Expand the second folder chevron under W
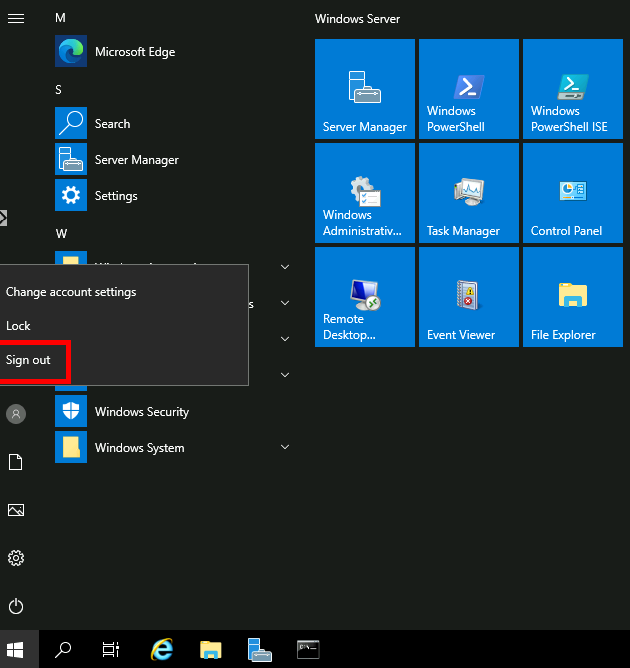 tap(285, 303)
